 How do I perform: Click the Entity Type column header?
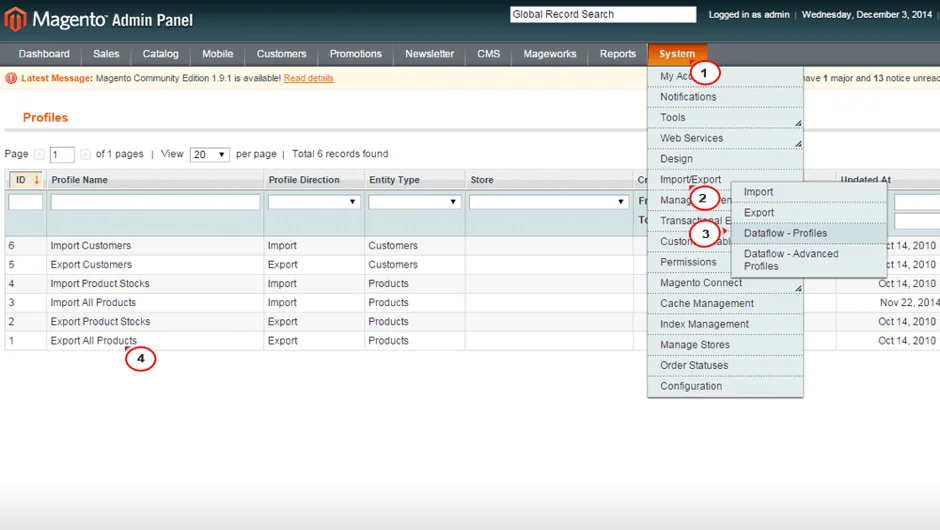[x=394, y=180]
